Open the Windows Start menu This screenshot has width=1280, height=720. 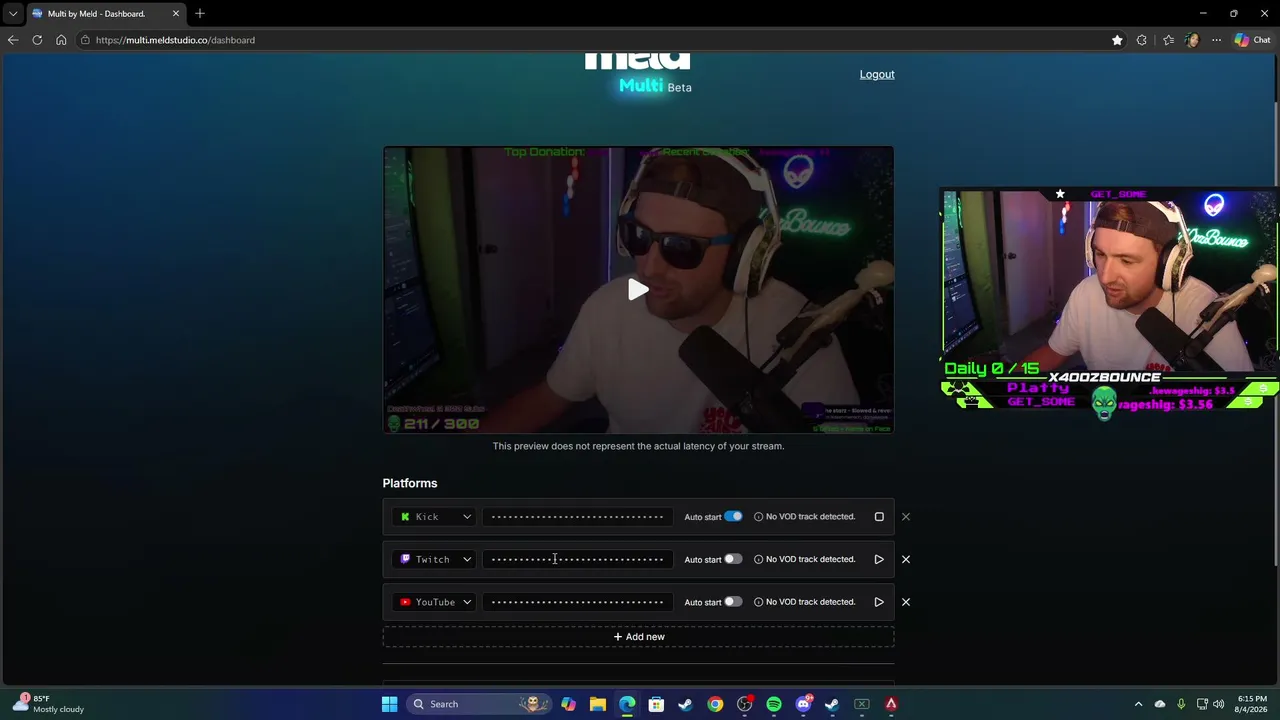[389, 704]
